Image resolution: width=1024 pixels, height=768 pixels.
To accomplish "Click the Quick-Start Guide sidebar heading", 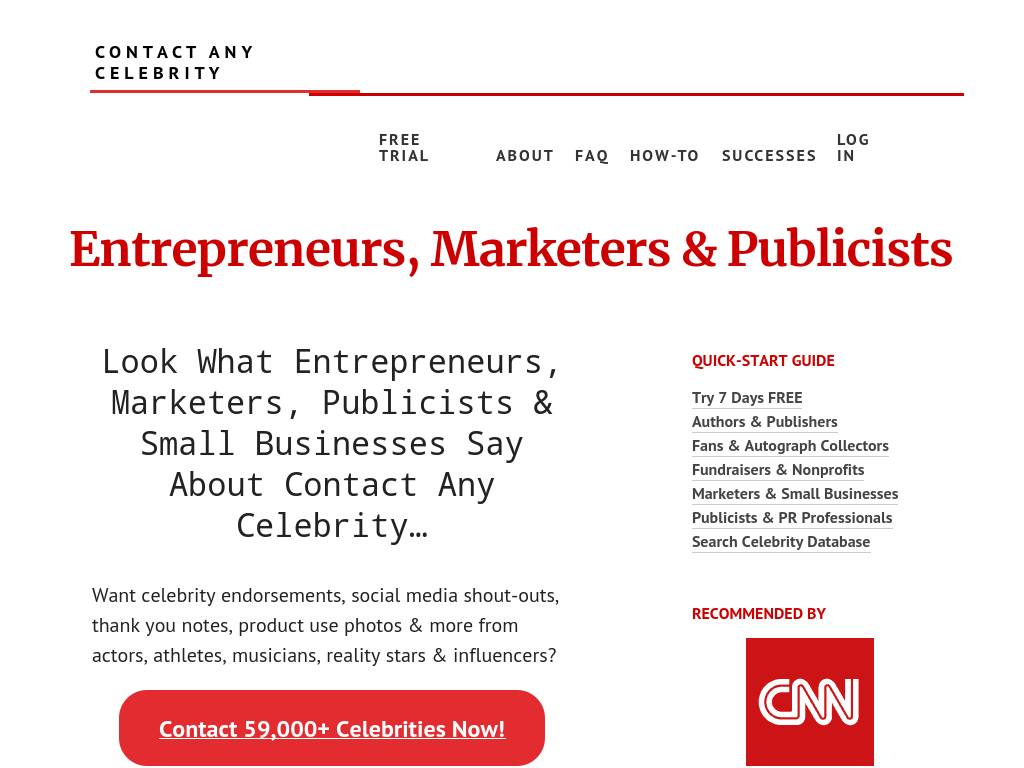I will point(763,361).
